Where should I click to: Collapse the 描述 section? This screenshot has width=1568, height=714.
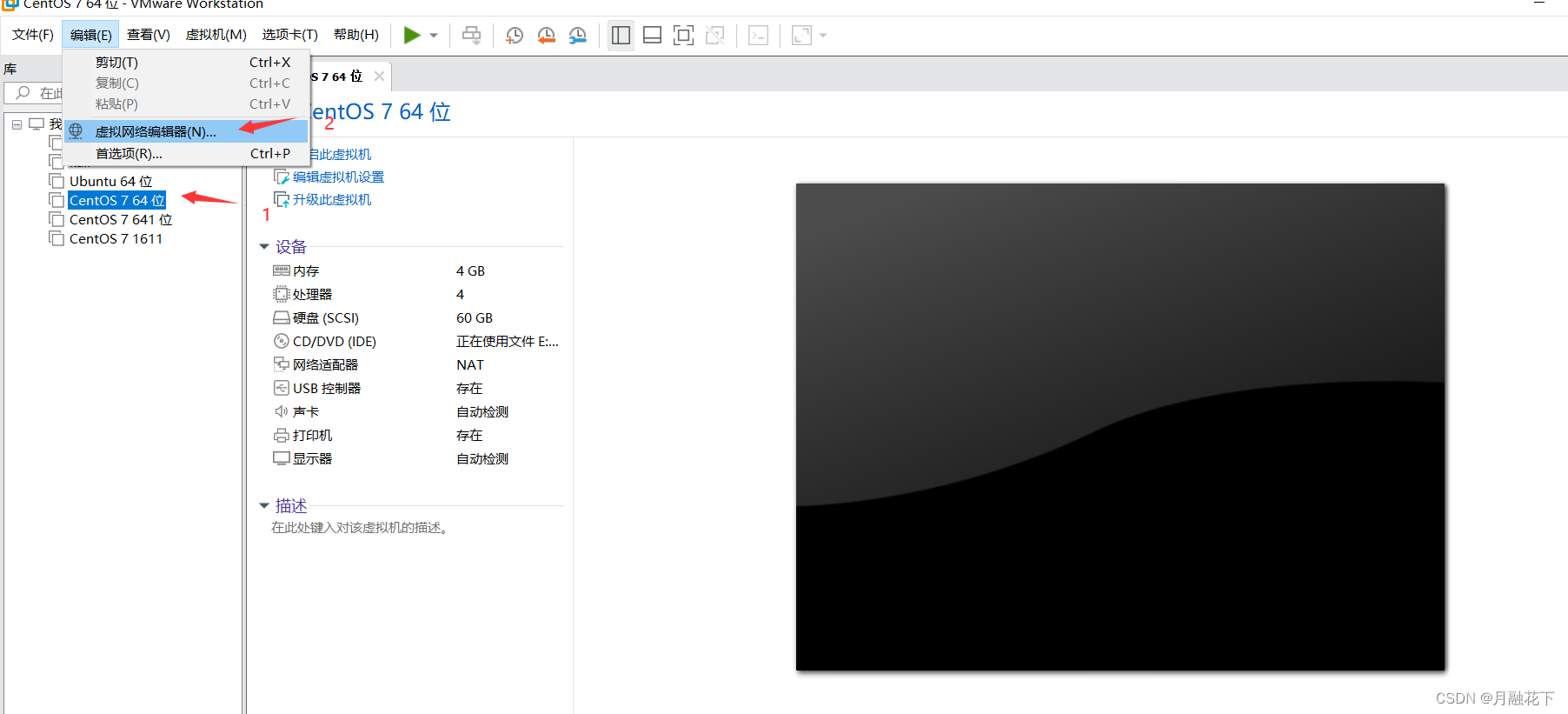click(x=264, y=506)
